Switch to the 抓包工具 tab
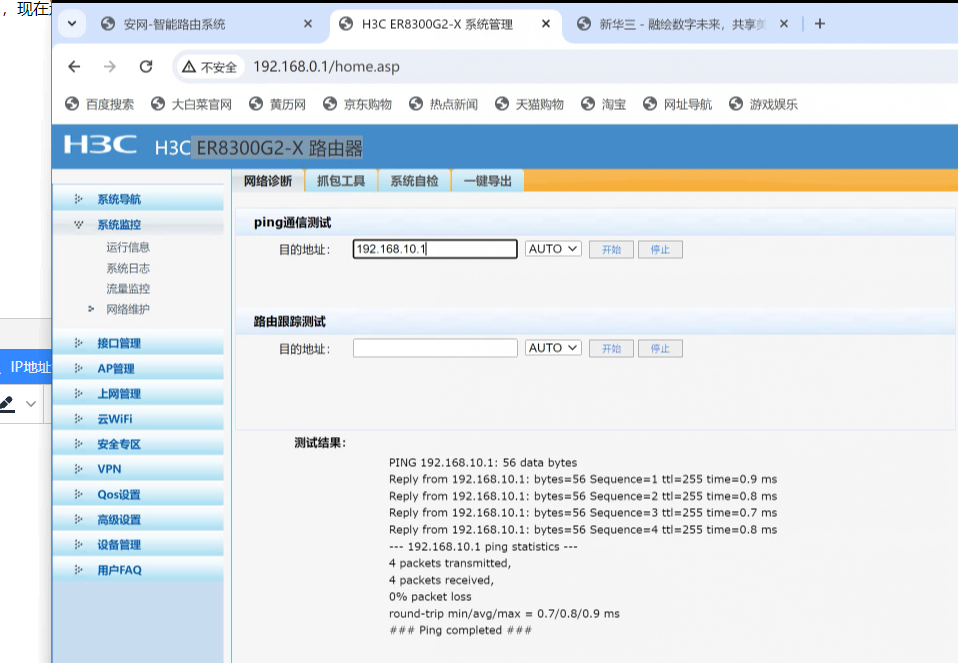 click(x=341, y=181)
